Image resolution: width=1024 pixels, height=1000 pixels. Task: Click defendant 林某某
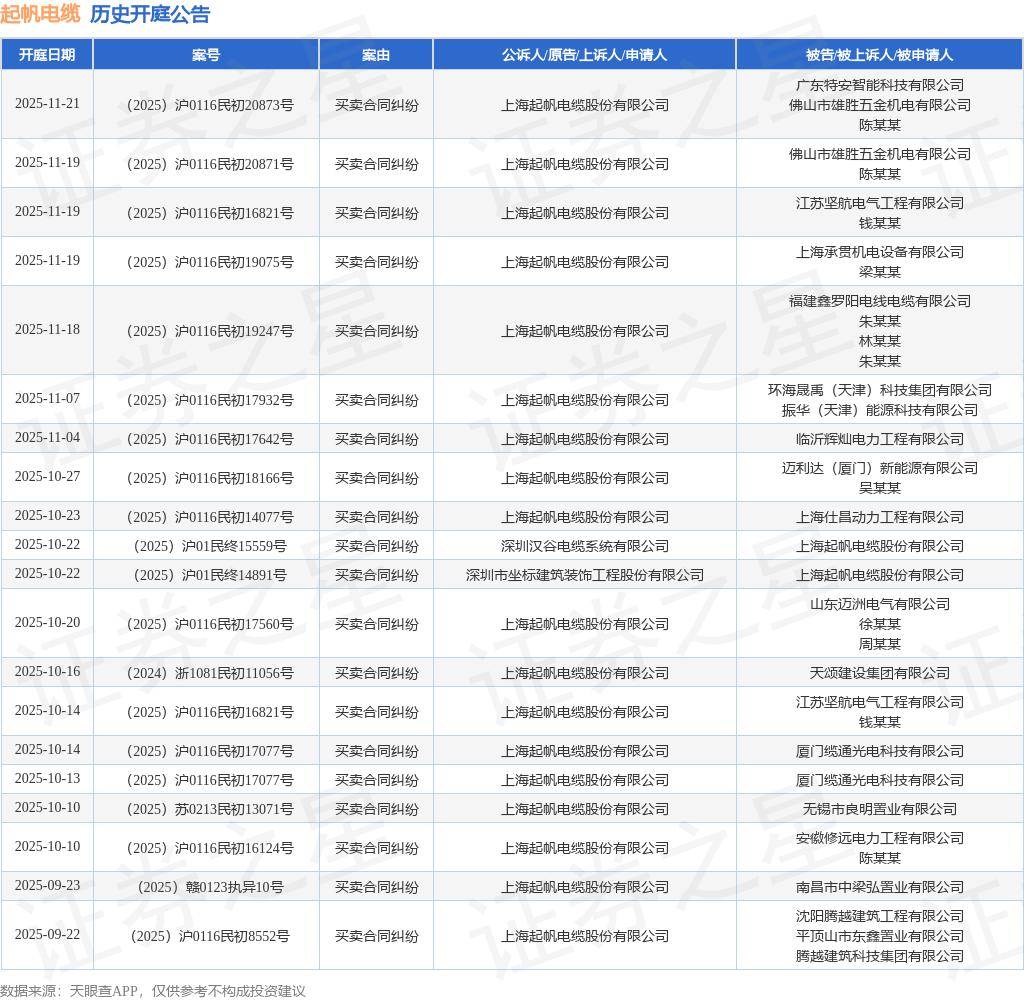tap(880, 341)
